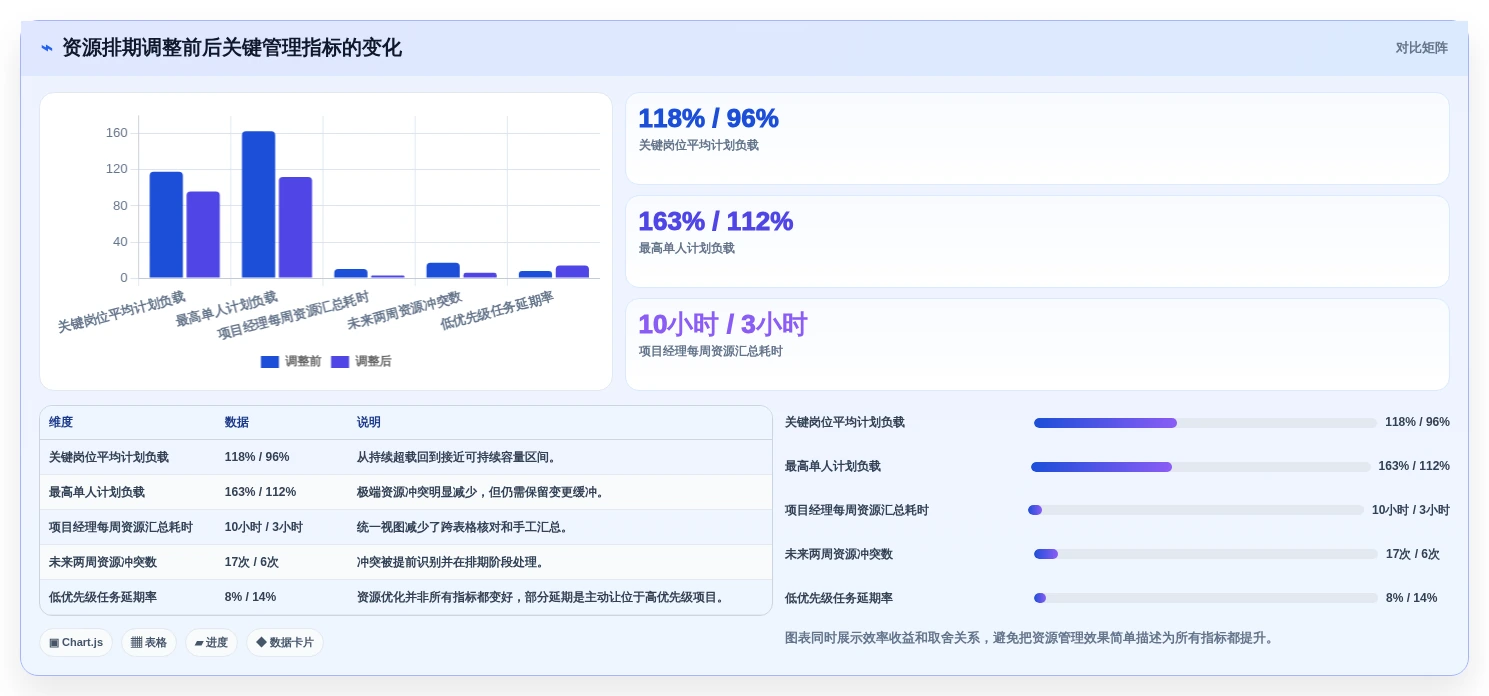Click the 关键岗位平均计划负载 progress bar

point(1205,423)
